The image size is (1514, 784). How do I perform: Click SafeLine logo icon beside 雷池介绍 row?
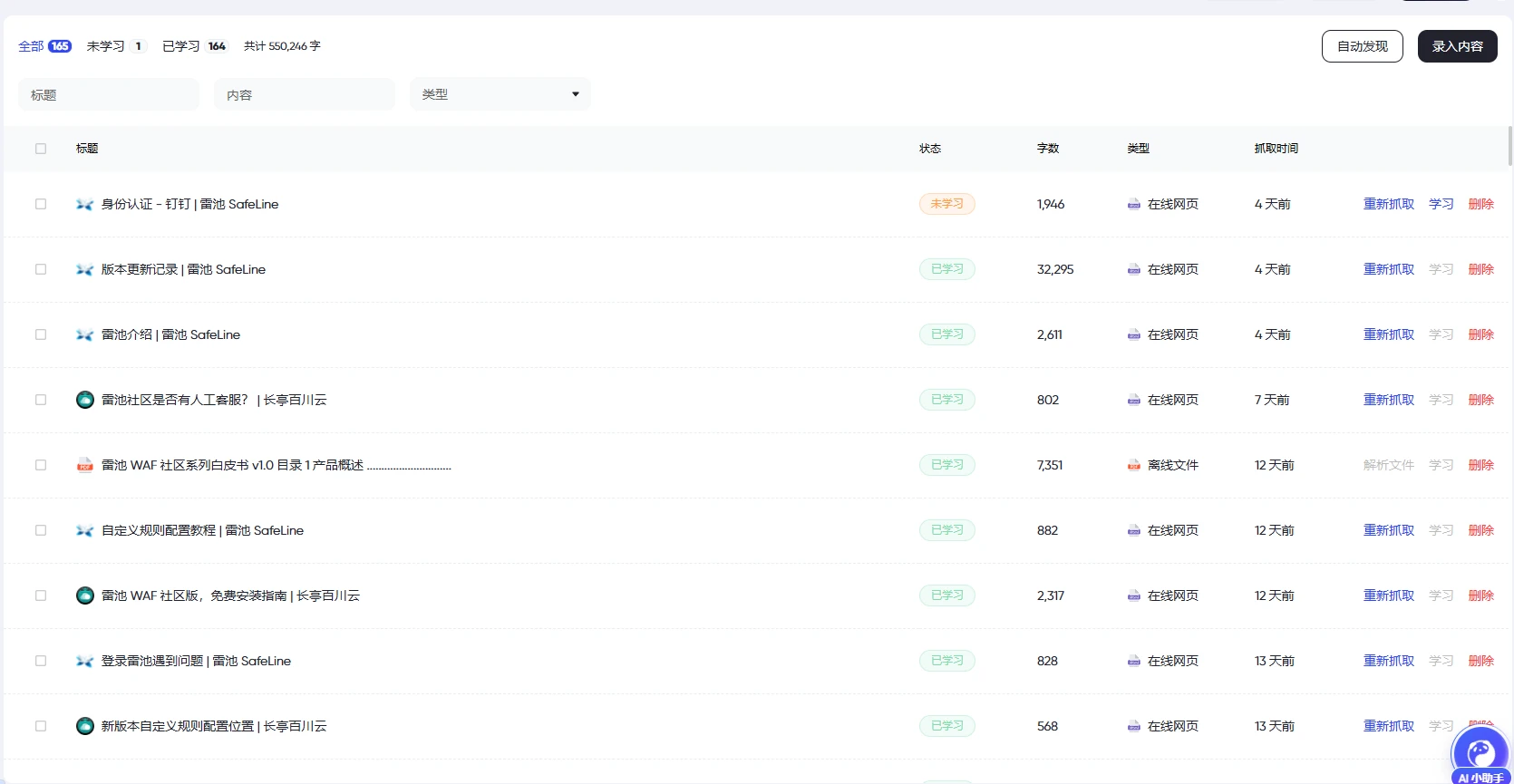click(x=84, y=335)
